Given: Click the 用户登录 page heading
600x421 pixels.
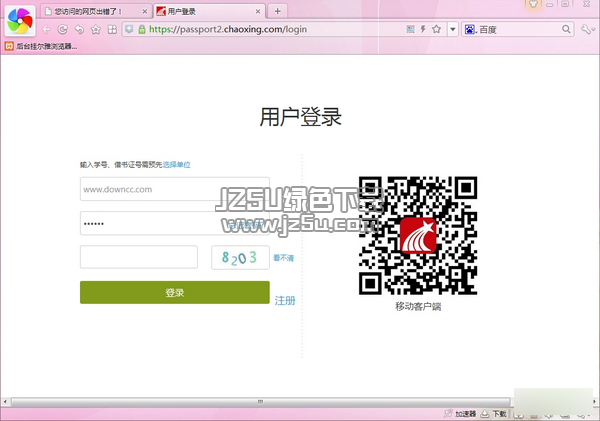Looking at the screenshot, I should pyautogui.click(x=300, y=117).
